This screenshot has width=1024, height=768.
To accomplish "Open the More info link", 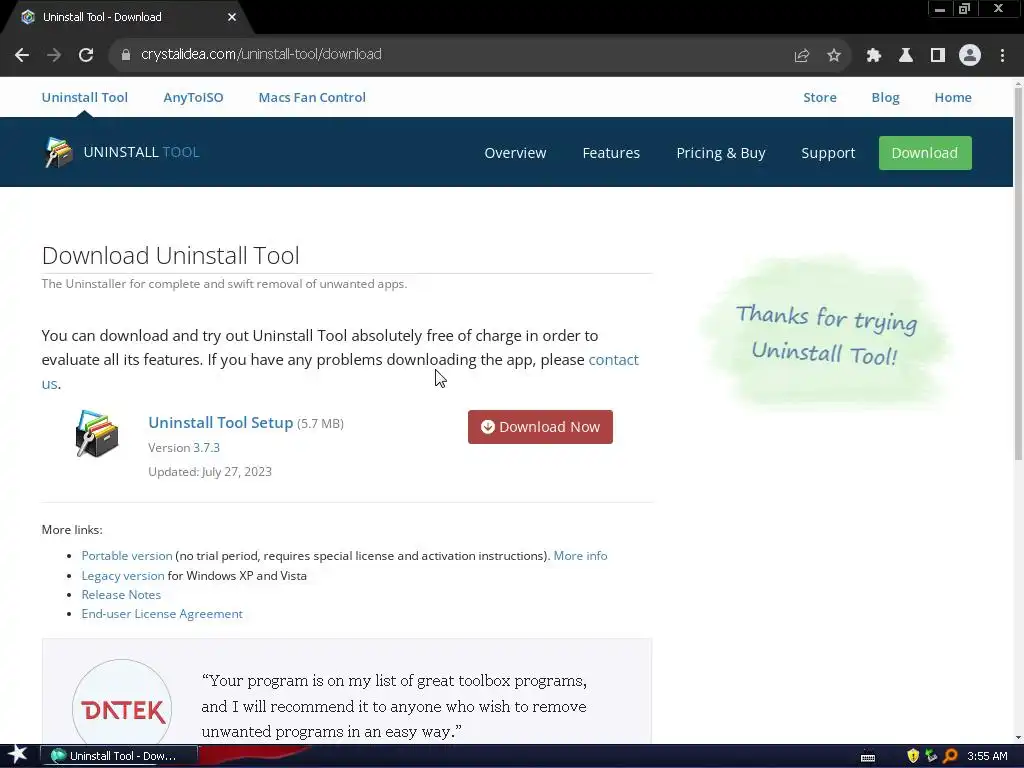I will (x=581, y=556).
